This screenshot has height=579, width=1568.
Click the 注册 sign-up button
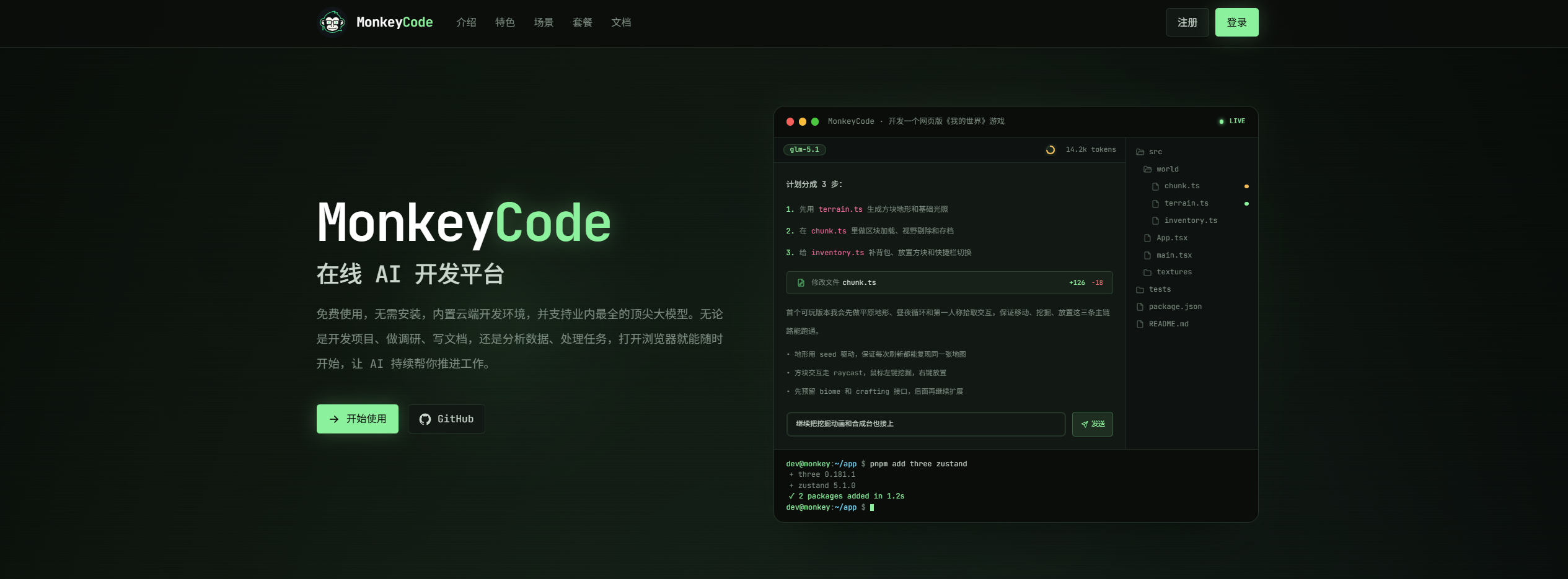point(1187,22)
